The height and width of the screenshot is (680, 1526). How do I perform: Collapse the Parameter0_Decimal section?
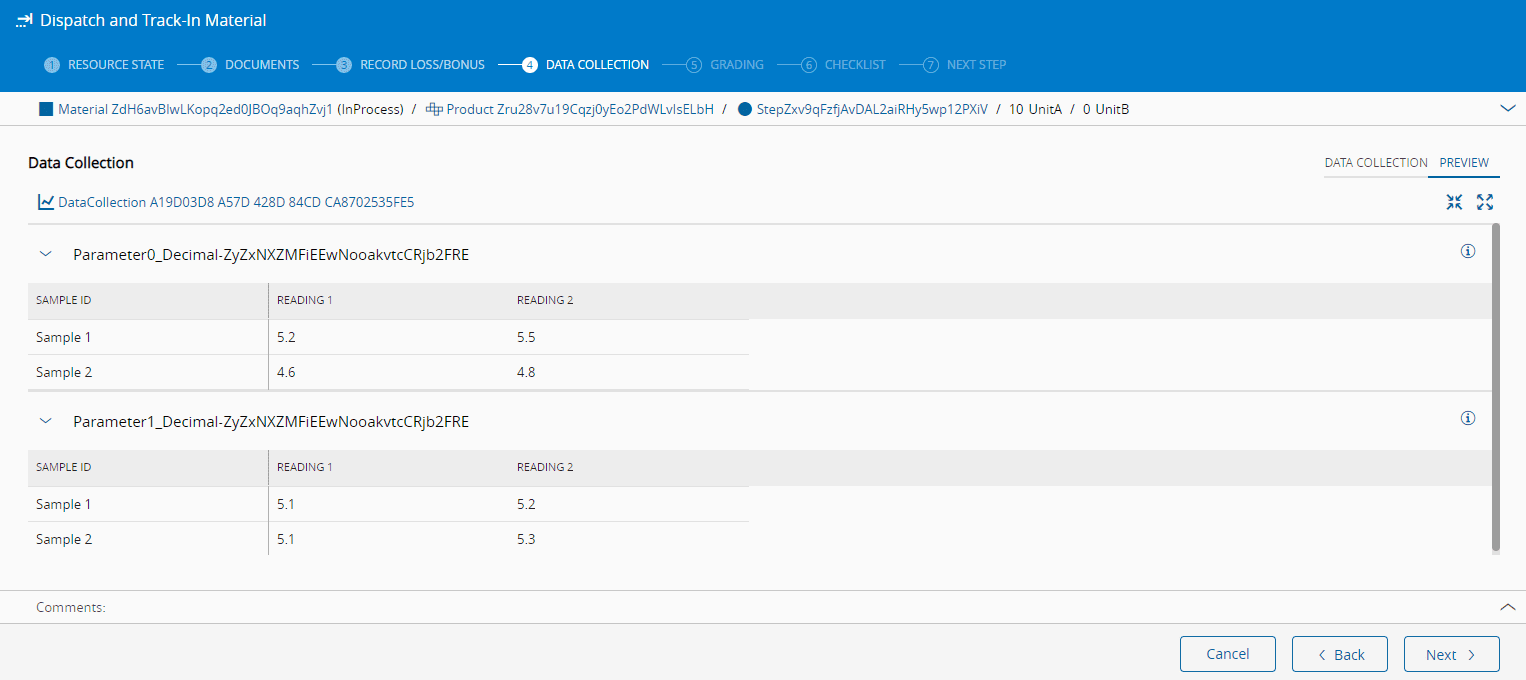click(45, 255)
